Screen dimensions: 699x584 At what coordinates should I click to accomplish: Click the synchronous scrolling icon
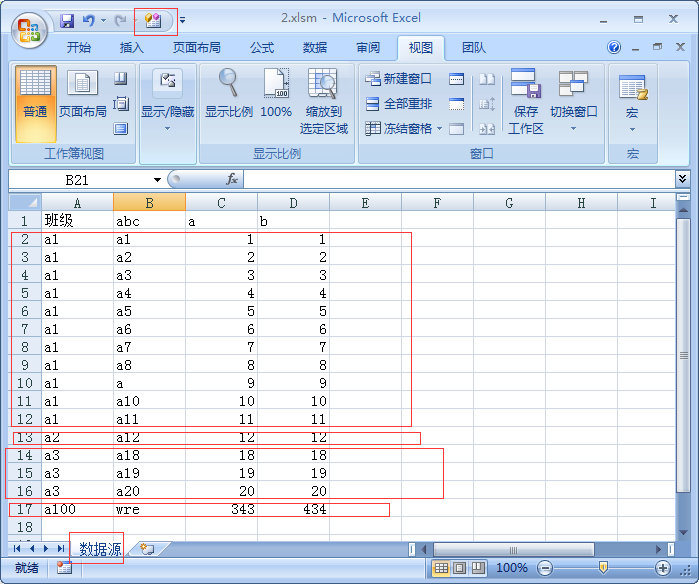click(487, 104)
